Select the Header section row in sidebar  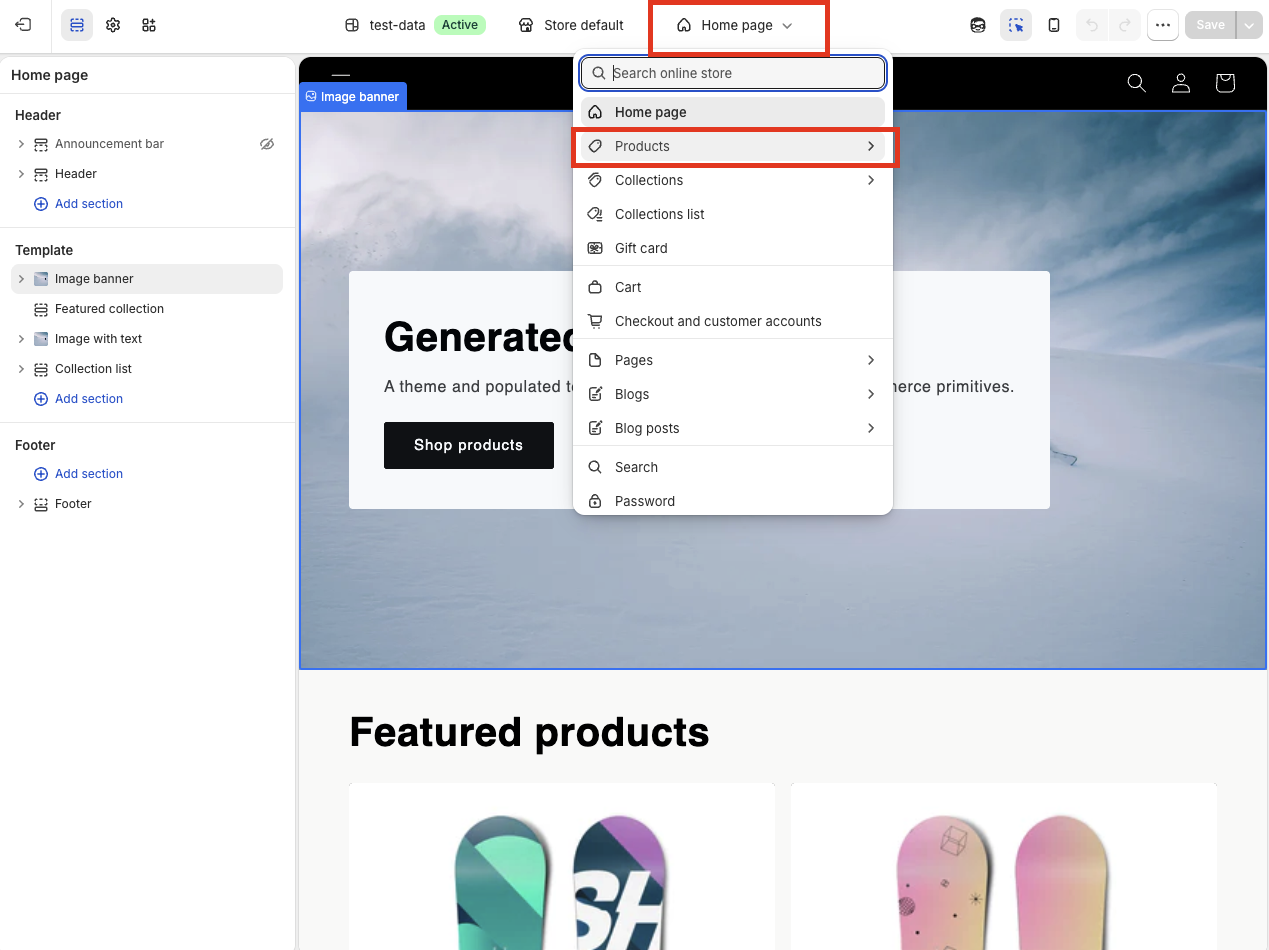pos(147,174)
